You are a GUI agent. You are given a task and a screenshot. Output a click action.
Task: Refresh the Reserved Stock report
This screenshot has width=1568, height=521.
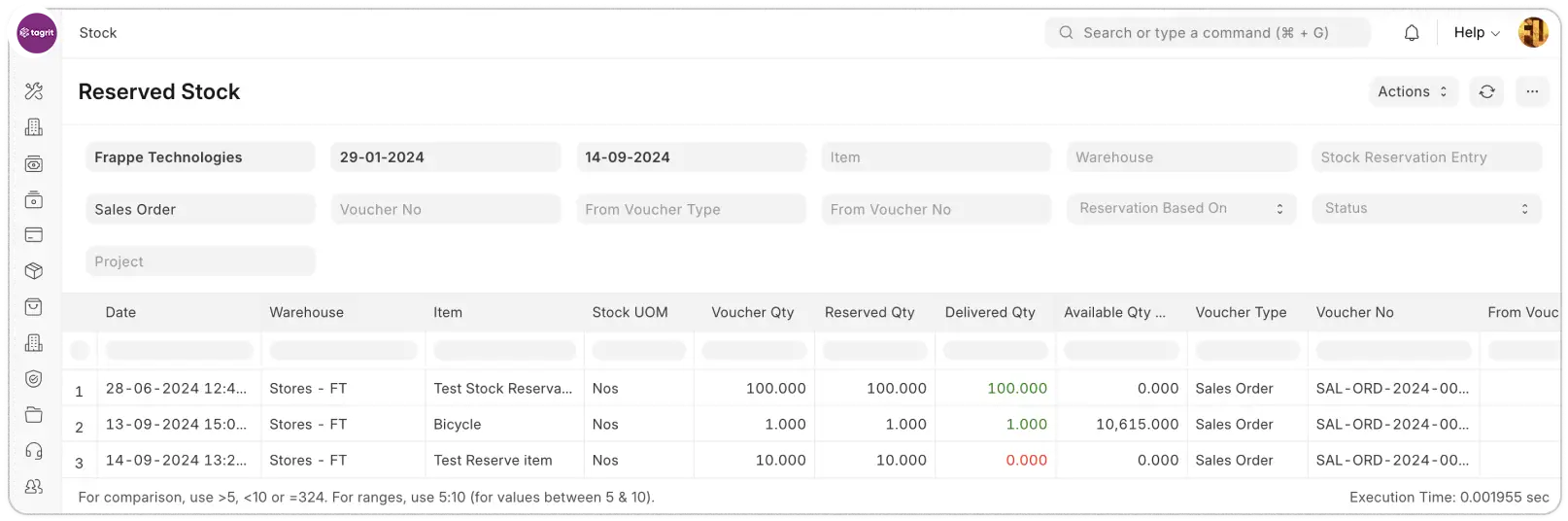pyautogui.click(x=1486, y=91)
